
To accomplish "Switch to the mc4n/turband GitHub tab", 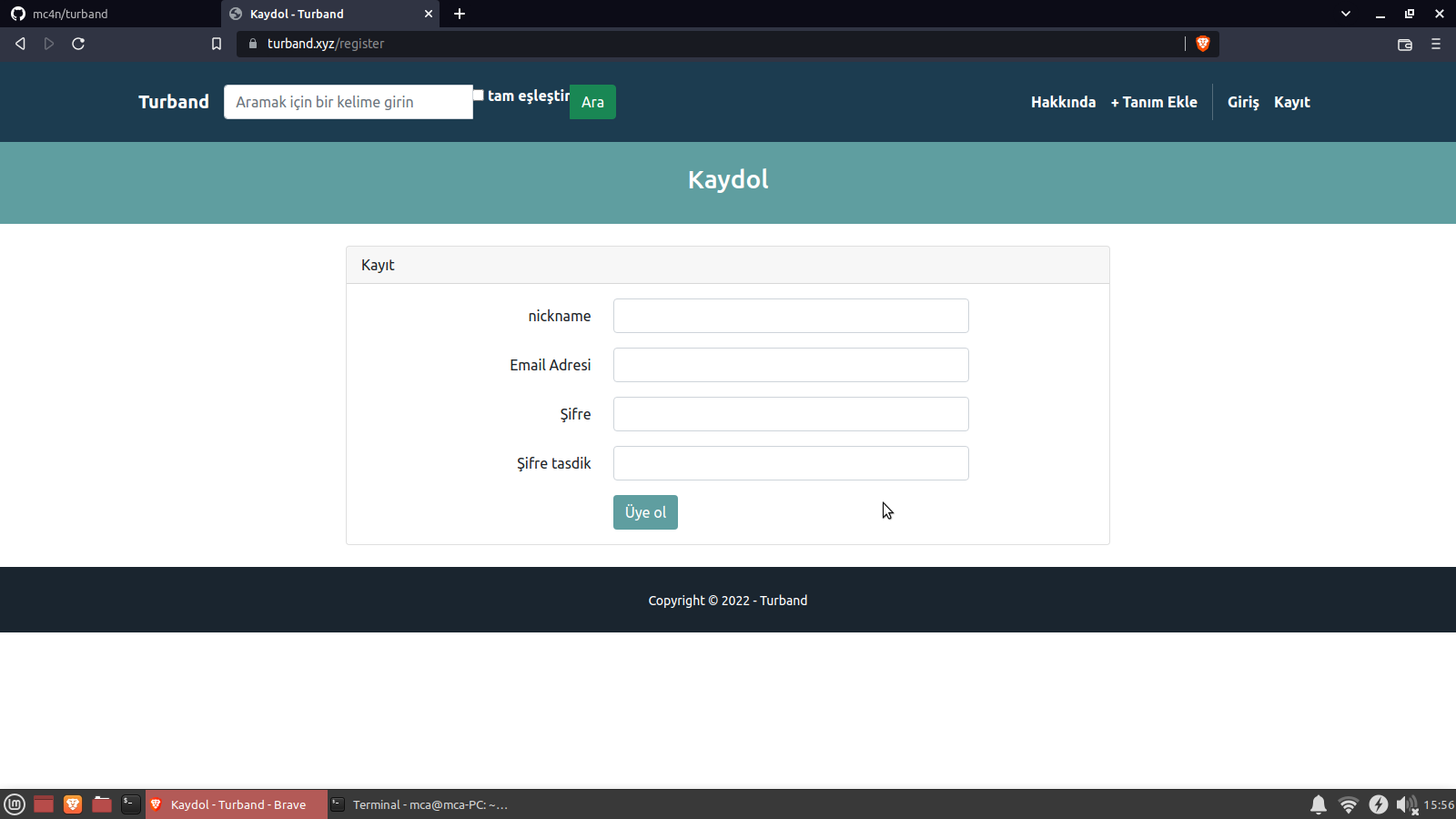I will (x=109, y=14).
